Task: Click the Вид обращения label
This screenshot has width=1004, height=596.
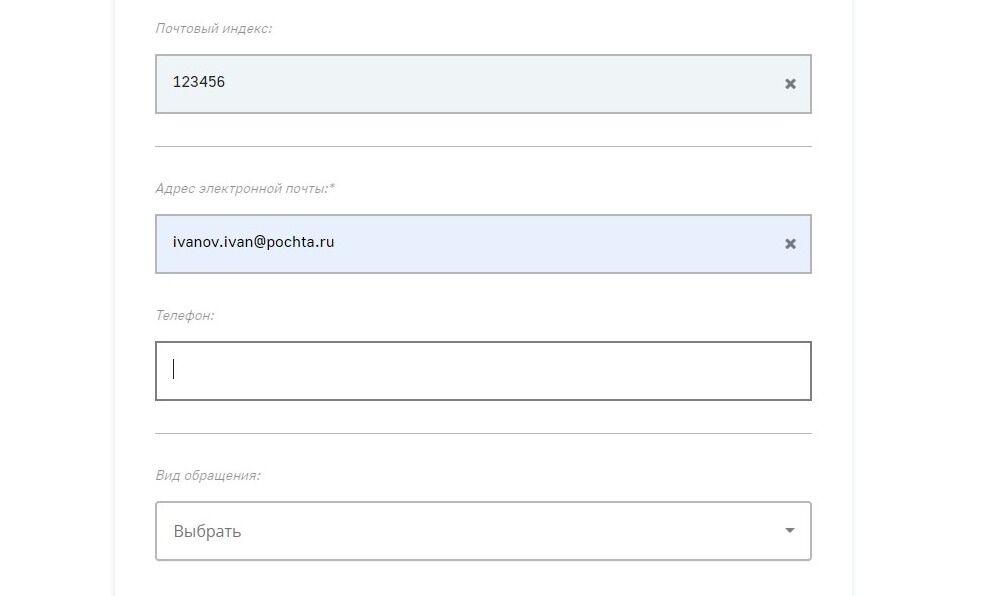Action: [207, 475]
